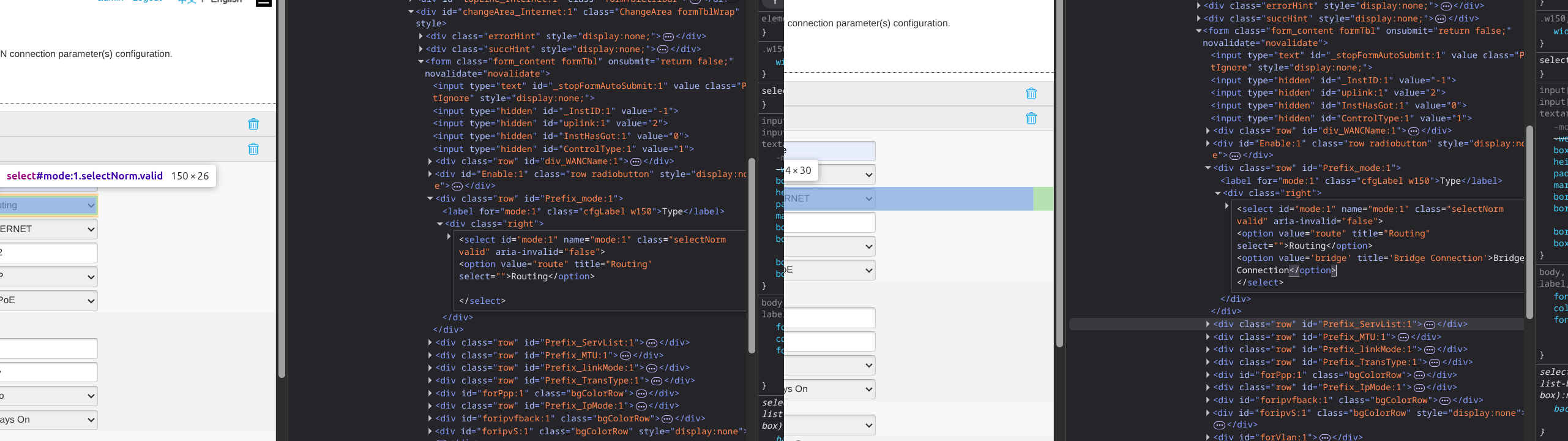
Task: Click ellipsis badge of Prefix_MTU:1 row in right DOM tree
Action: 1403,337
